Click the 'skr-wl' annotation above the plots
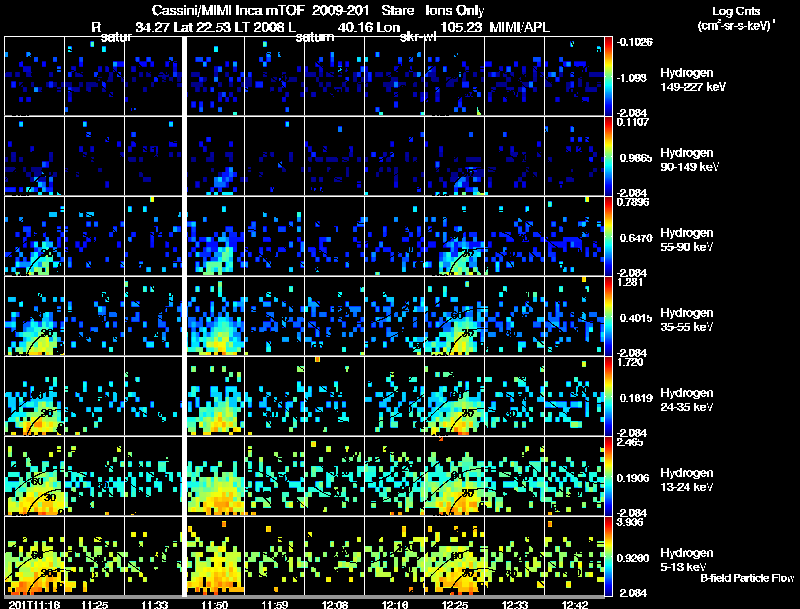This screenshot has height=609, width=800. 418,37
